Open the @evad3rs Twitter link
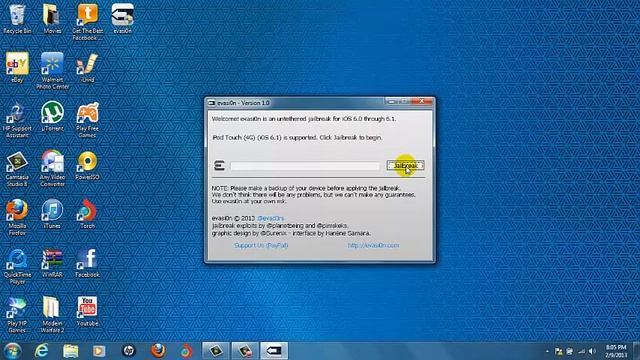This screenshot has width=640, height=360. point(271,218)
